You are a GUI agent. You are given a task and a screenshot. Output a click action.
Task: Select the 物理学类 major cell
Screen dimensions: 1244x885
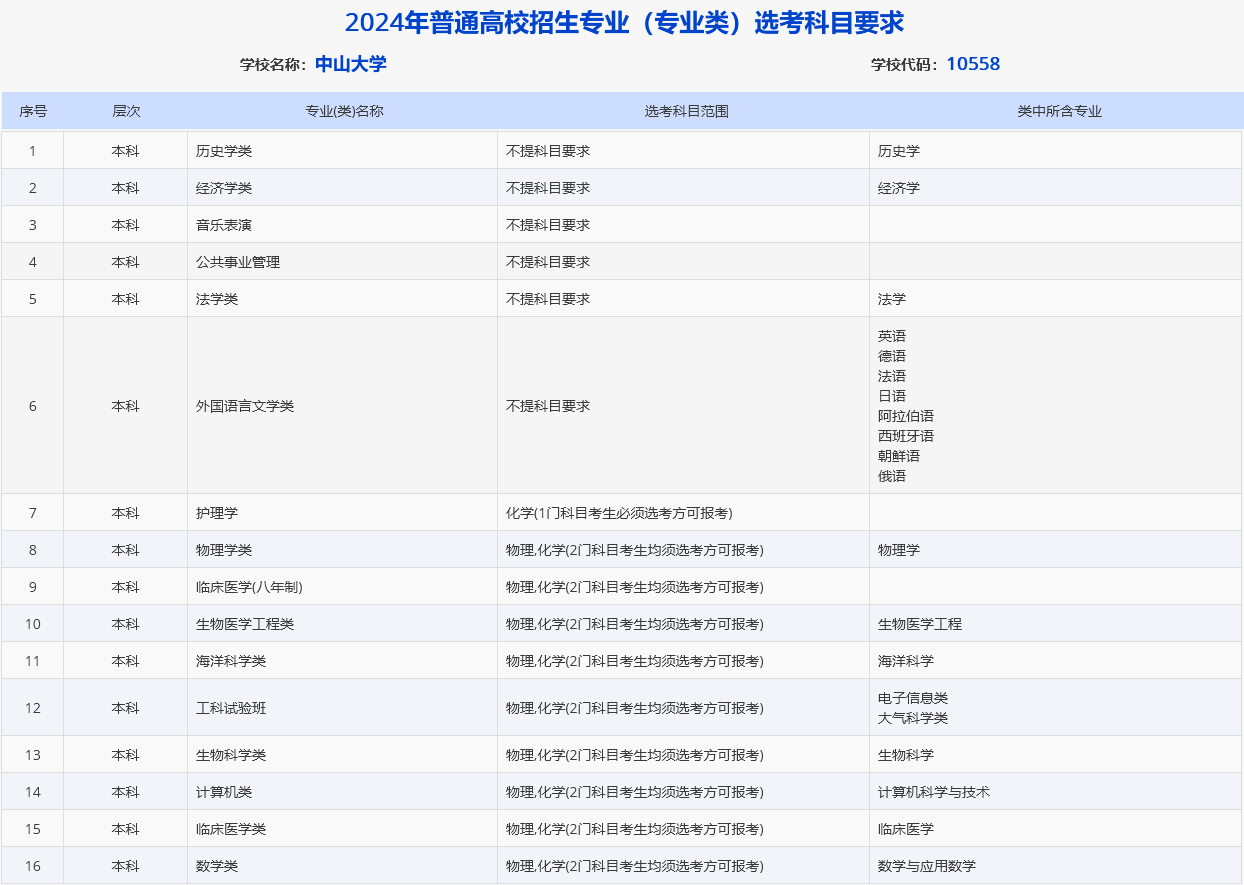click(x=343, y=550)
